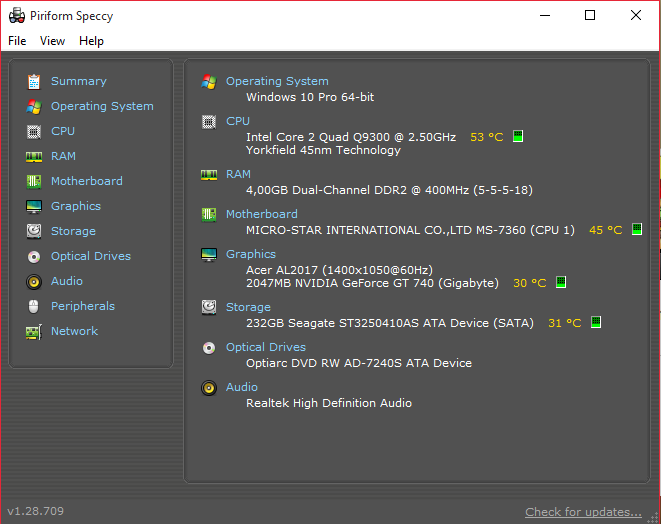Click the Motherboard icon in sidebar
This screenshot has width=661, height=524.
[x=34, y=182]
